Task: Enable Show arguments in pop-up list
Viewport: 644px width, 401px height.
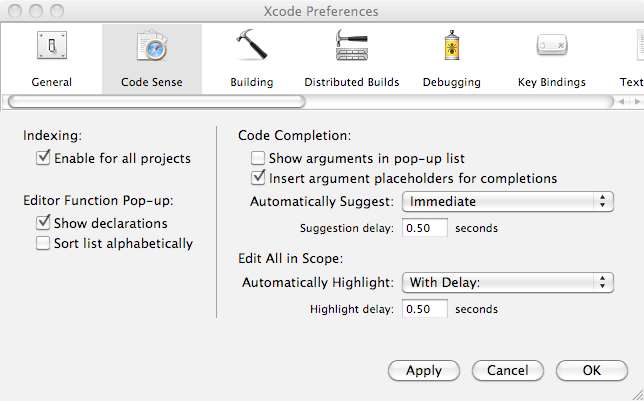Action: 258,158
